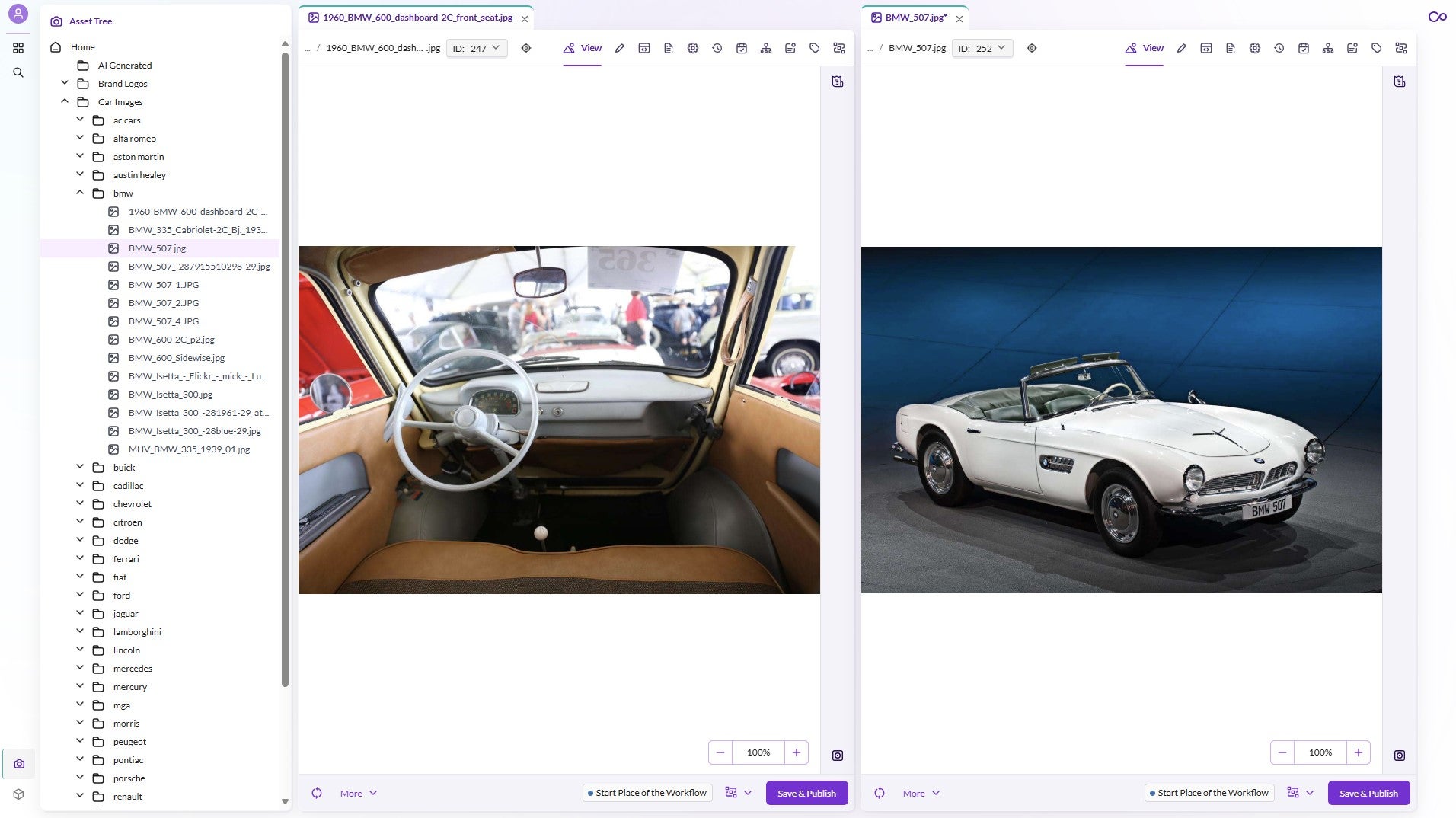The width and height of the screenshot is (1456, 818).
Task: Click the pencil edit icon in left panel
Action: pos(620,48)
